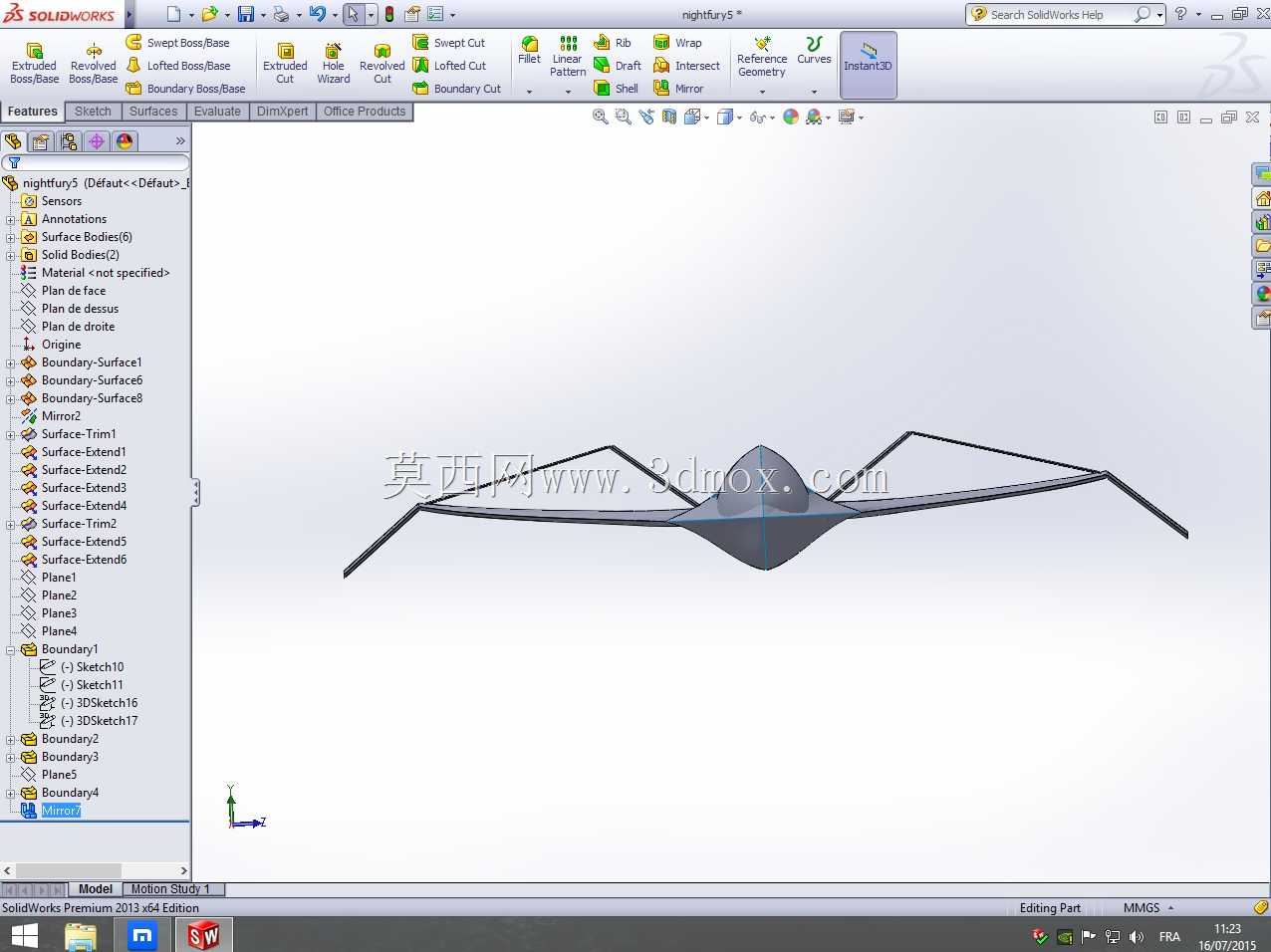Click the Swept Cut tool

click(449, 42)
